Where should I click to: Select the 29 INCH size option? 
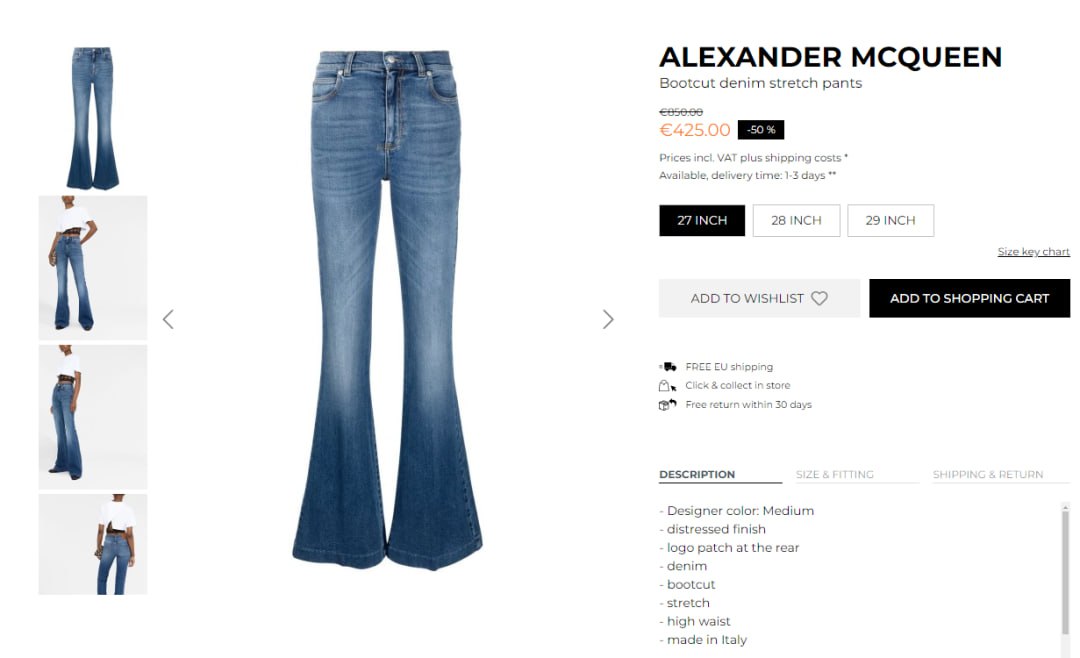tap(891, 220)
